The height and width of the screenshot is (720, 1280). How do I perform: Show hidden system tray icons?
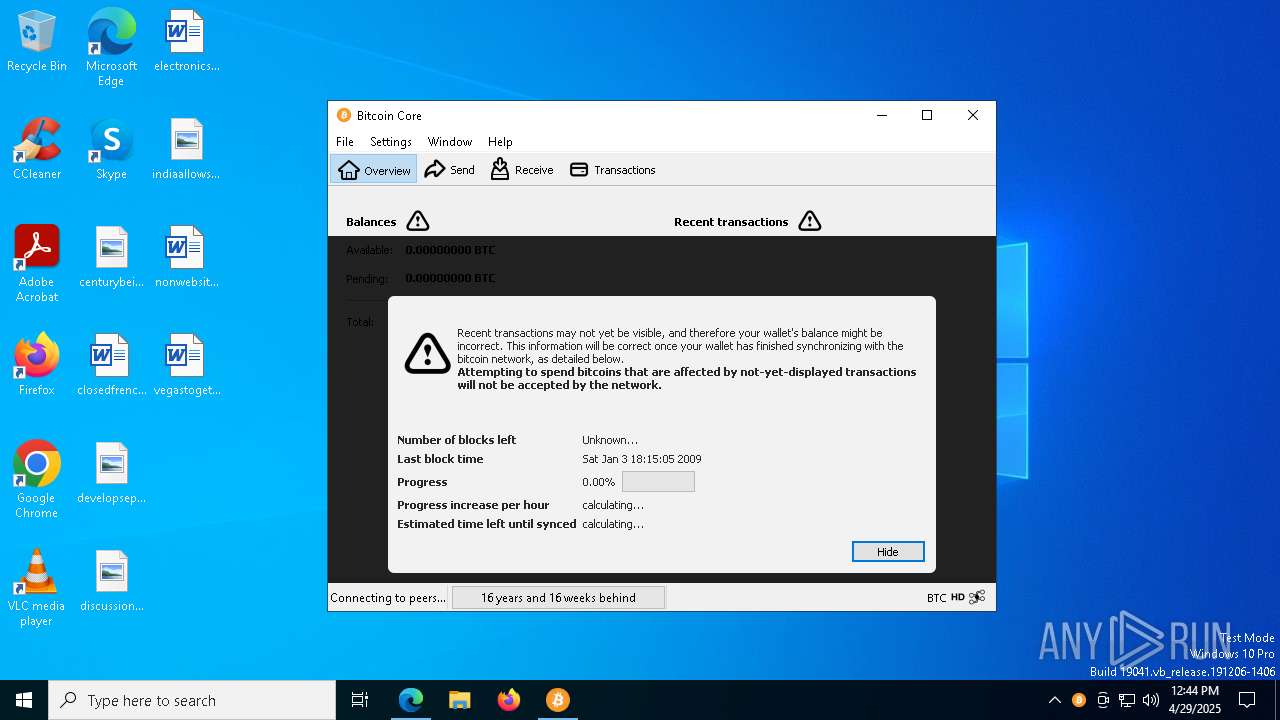(1055, 700)
